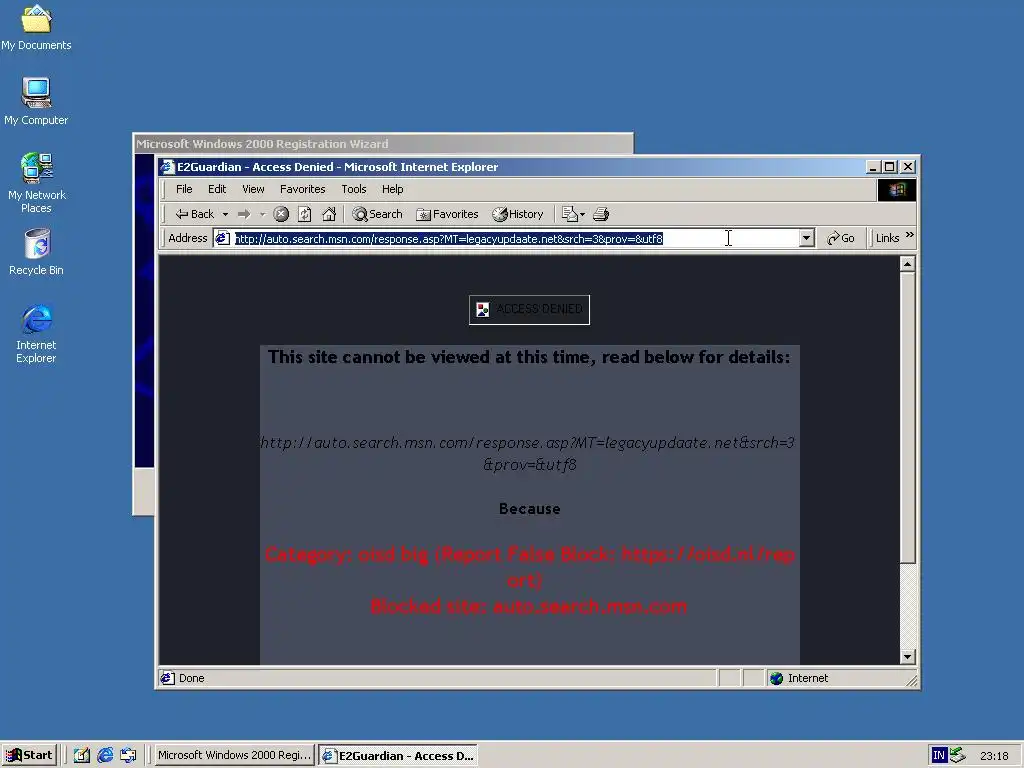Click the 'Because' heading text
Screen dimensions: 1024x768
(530, 509)
